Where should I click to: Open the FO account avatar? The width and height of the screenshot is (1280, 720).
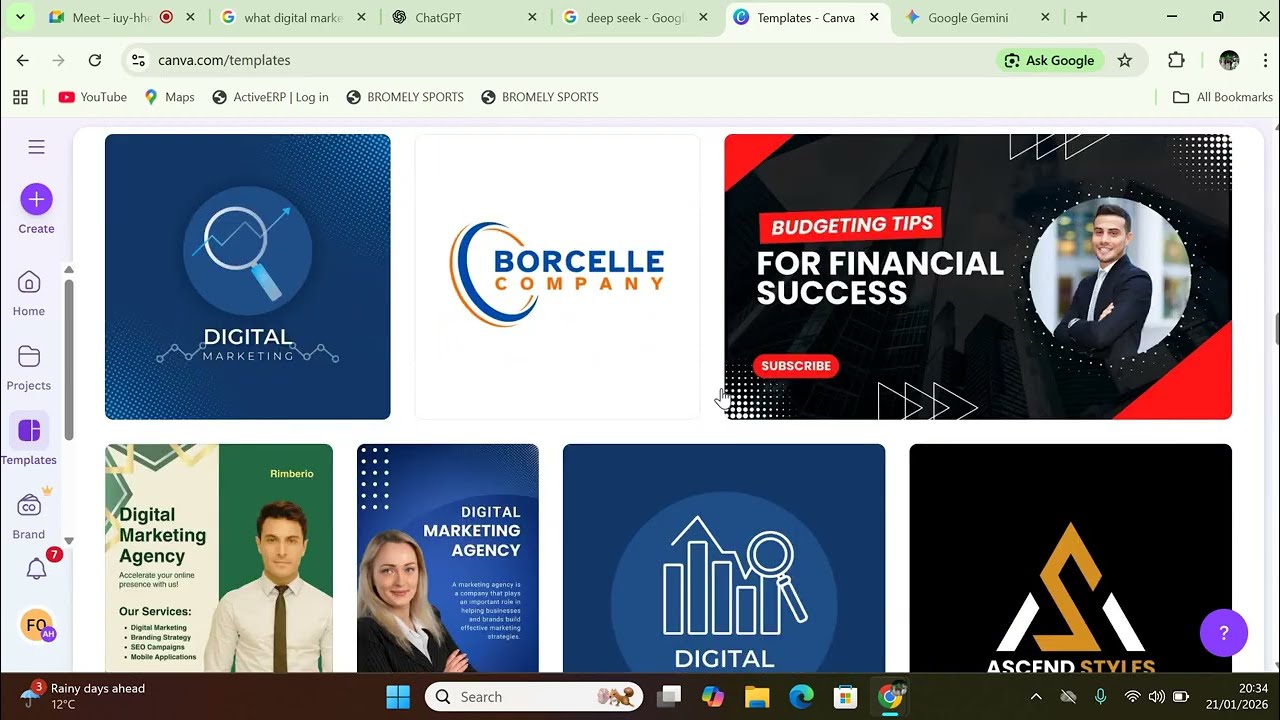(x=37, y=626)
